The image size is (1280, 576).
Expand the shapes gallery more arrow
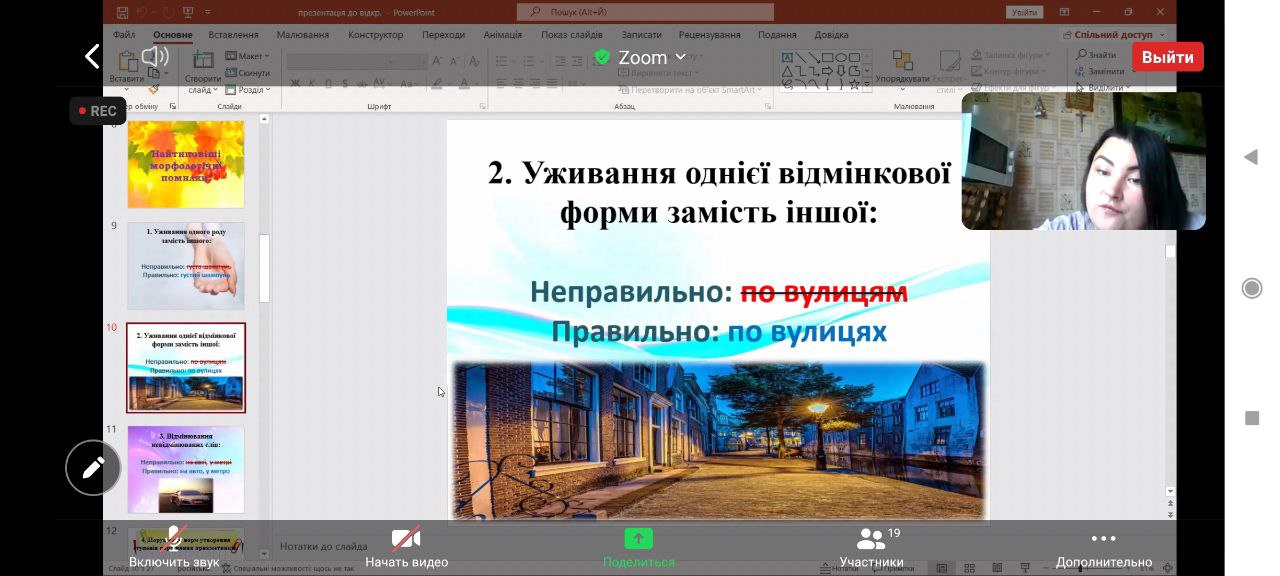[866, 84]
